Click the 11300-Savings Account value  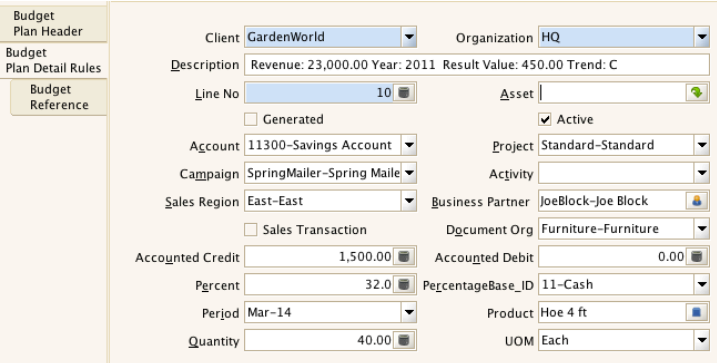320,145
